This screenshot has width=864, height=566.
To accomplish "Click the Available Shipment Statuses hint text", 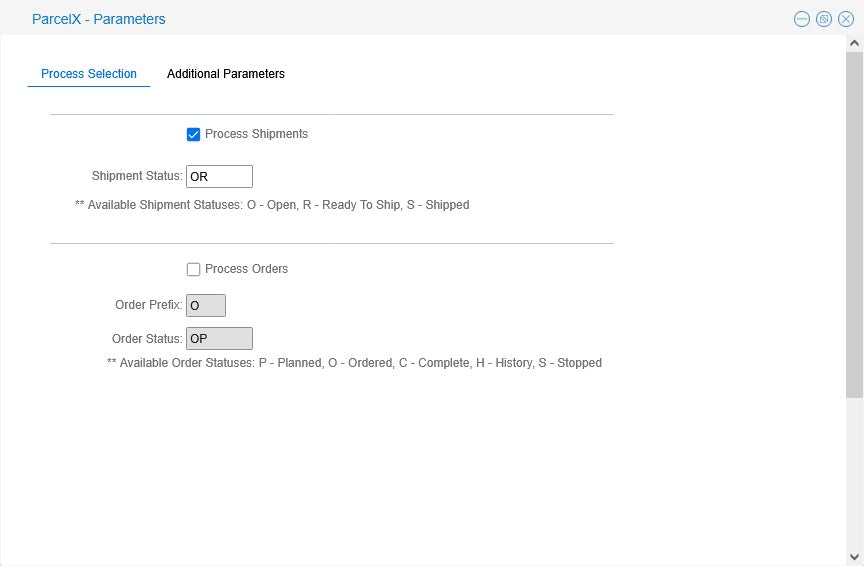I will 272,205.
